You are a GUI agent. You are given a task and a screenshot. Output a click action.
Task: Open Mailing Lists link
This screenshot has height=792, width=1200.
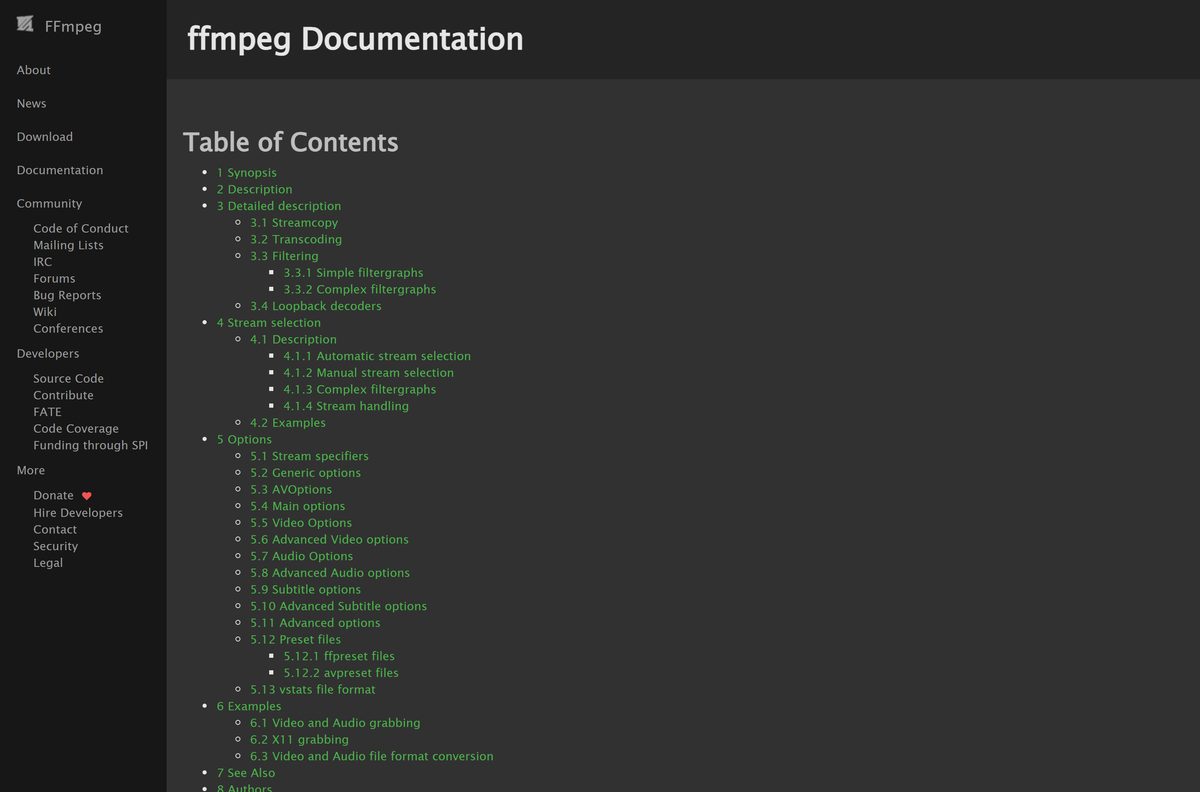(x=68, y=245)
